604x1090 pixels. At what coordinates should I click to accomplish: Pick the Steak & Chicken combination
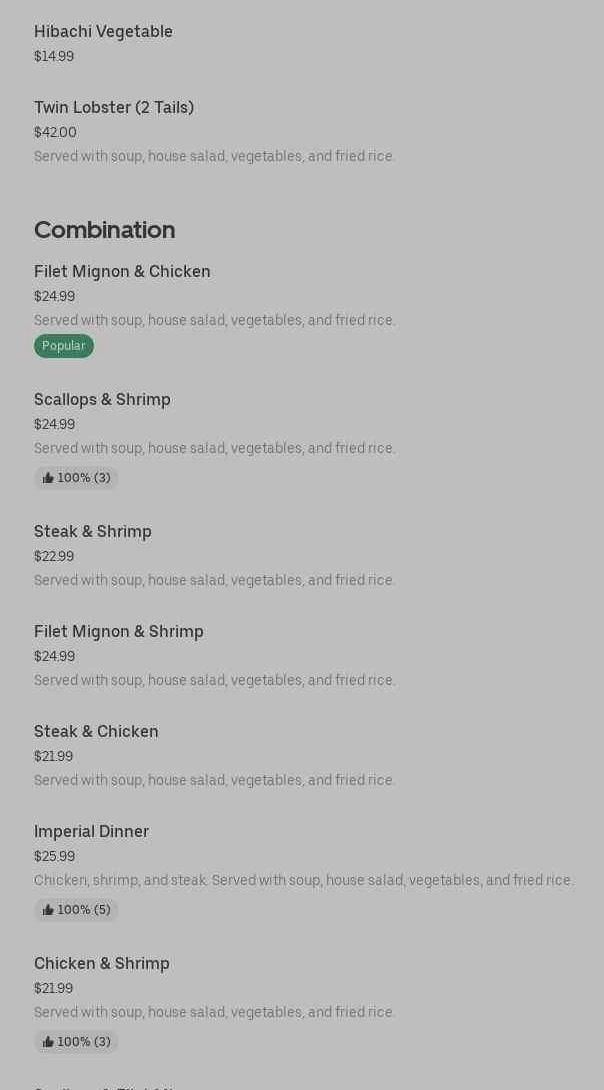tap(96, 732)
